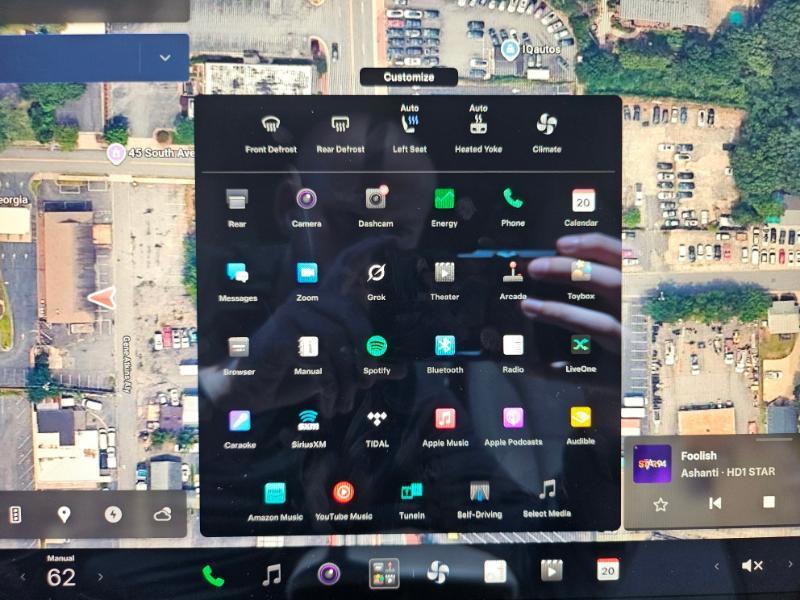Select IQautos map marker
The width and height of the screenshot is (800, 600).
510,49
